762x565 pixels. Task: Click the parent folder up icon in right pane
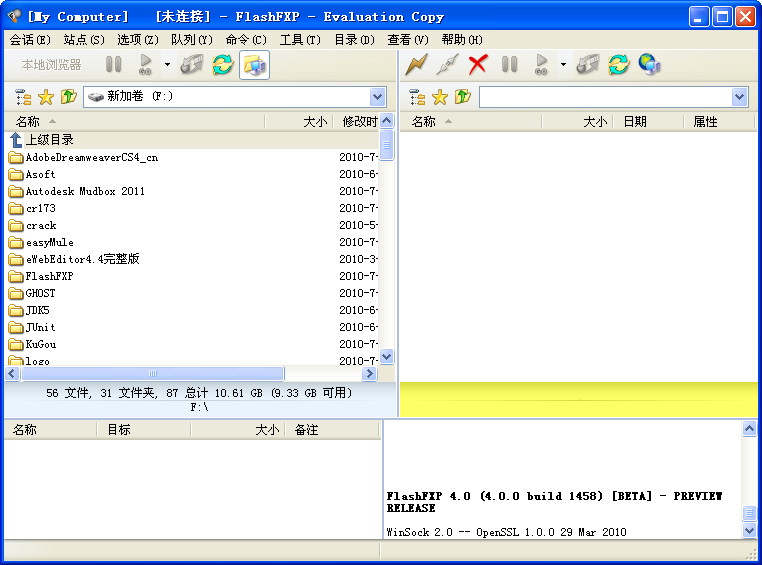click(x=462, y=97)
